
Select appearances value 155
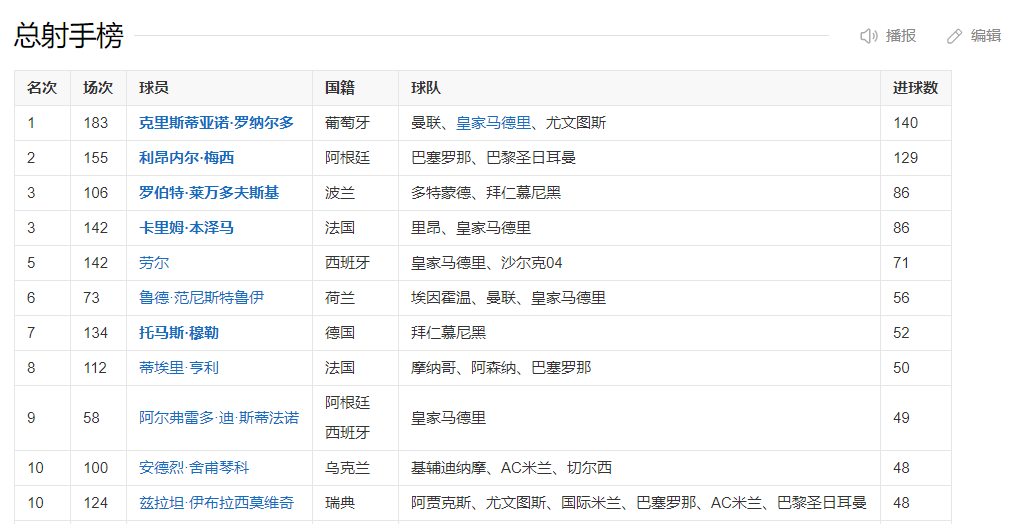coord(96,158)
